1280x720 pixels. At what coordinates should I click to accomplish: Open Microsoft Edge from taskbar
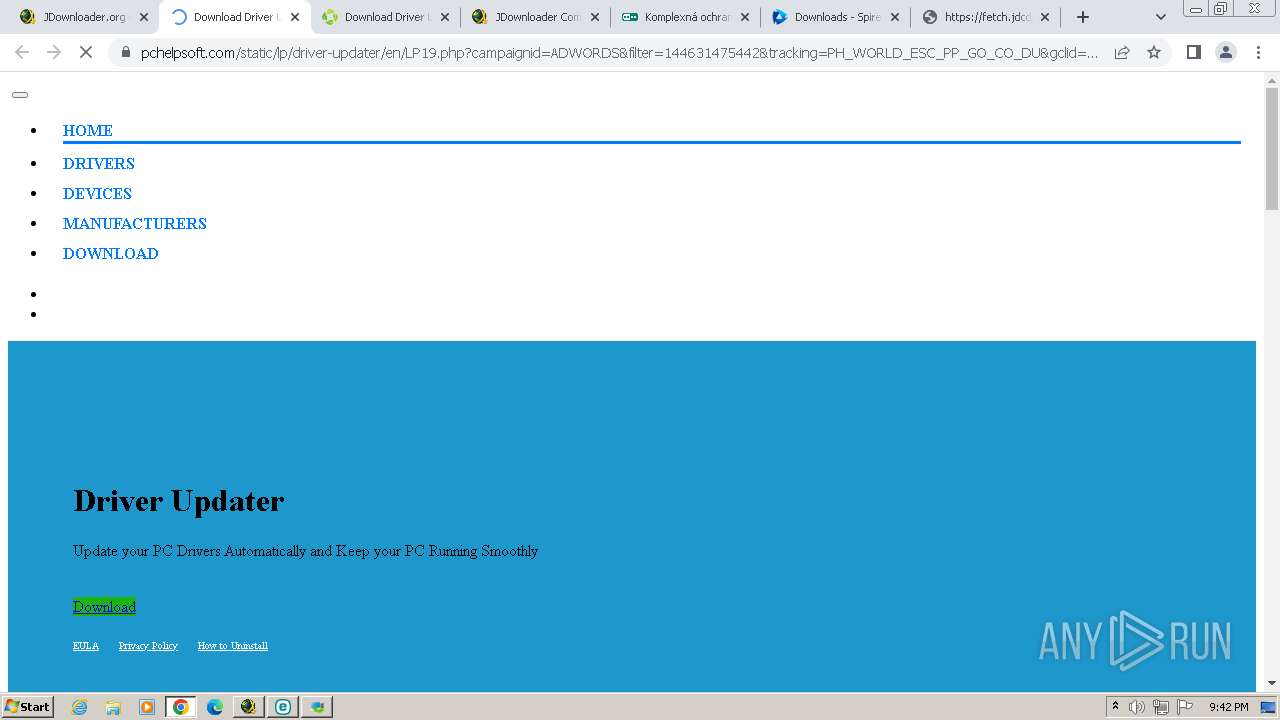tap(215, 707)
